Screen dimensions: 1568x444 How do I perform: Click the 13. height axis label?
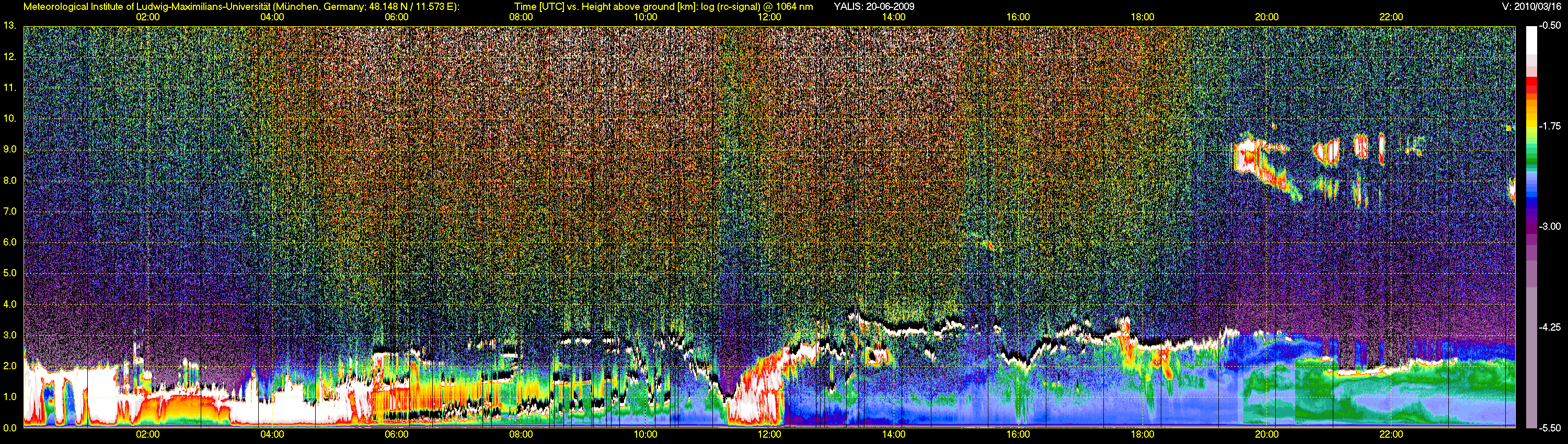click(10, 26)
